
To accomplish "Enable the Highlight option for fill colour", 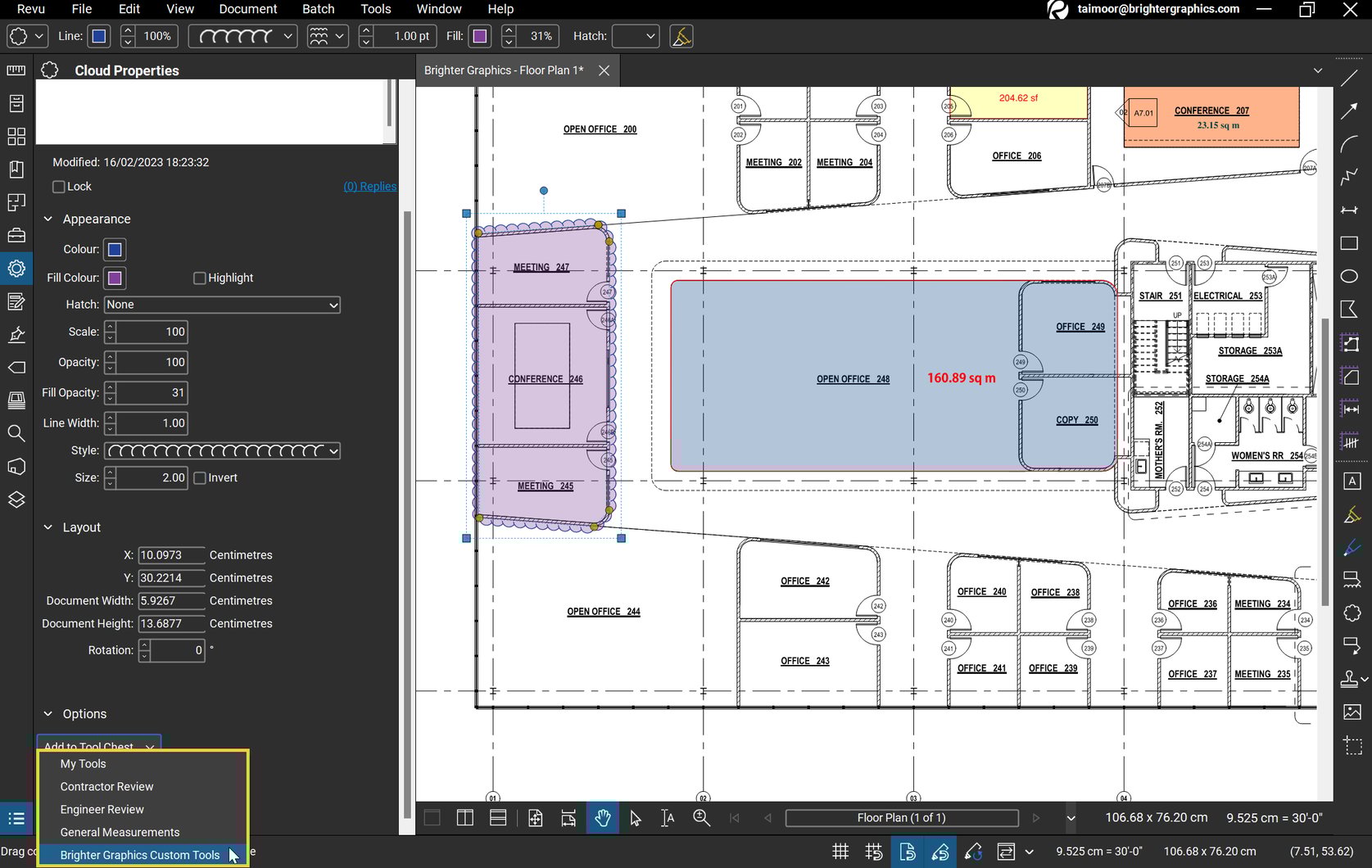I will coord(199,278).
